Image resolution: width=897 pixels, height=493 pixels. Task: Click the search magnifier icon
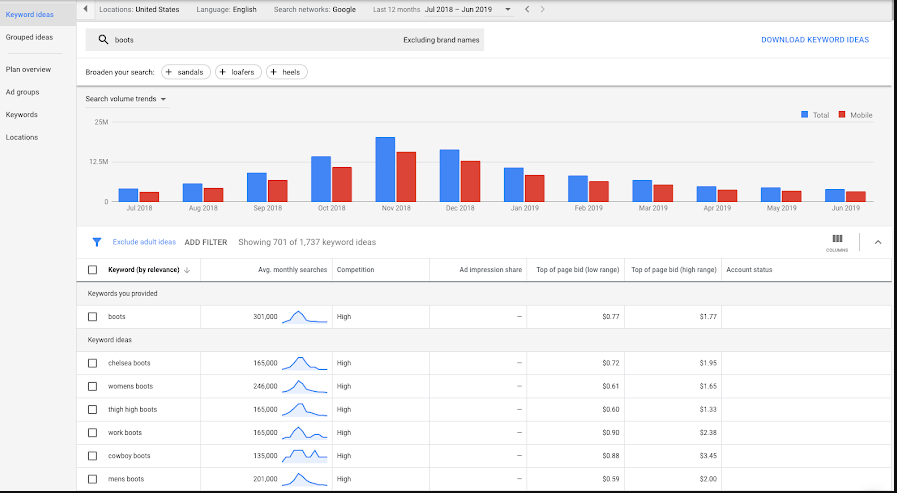tap(103, 39)
